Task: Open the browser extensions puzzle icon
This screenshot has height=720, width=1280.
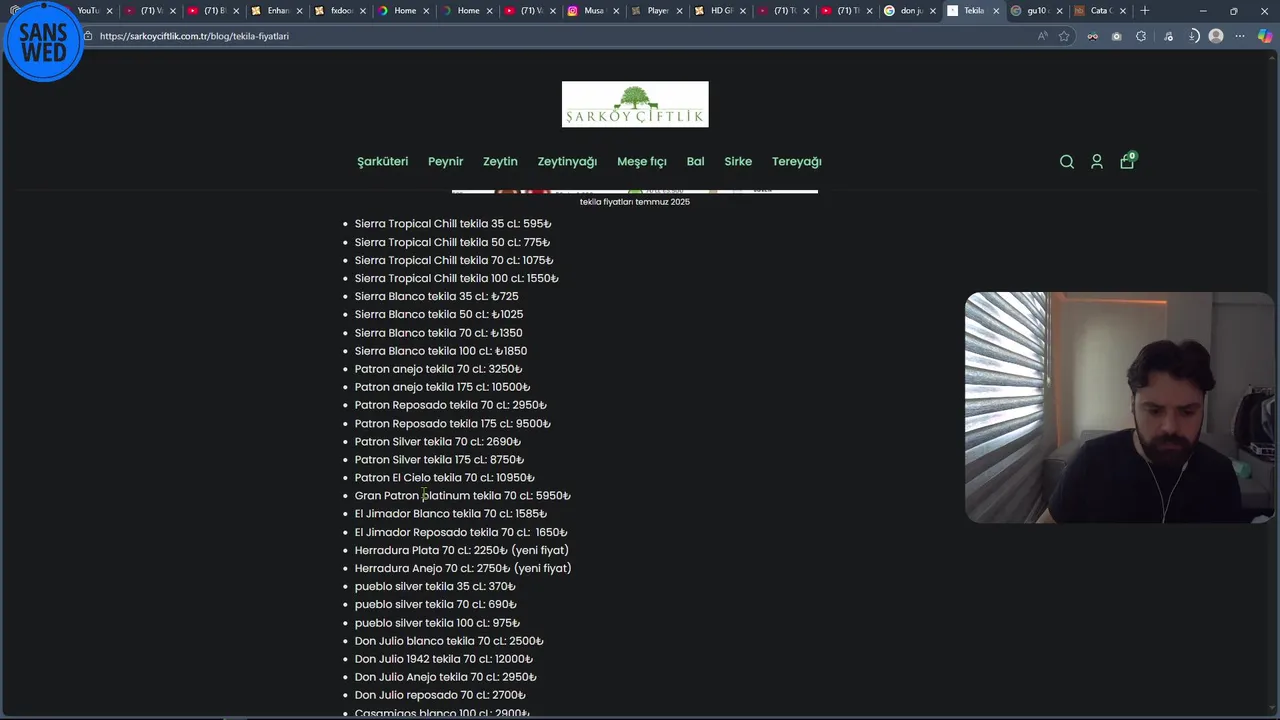Action: tap(1141, 36)
